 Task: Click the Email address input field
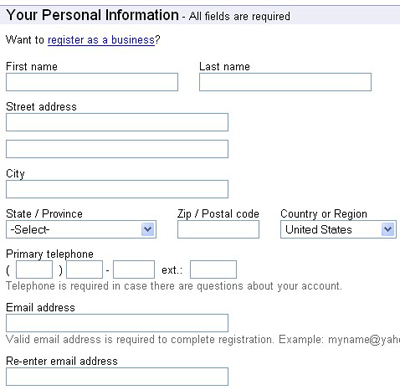click(117, 323)
